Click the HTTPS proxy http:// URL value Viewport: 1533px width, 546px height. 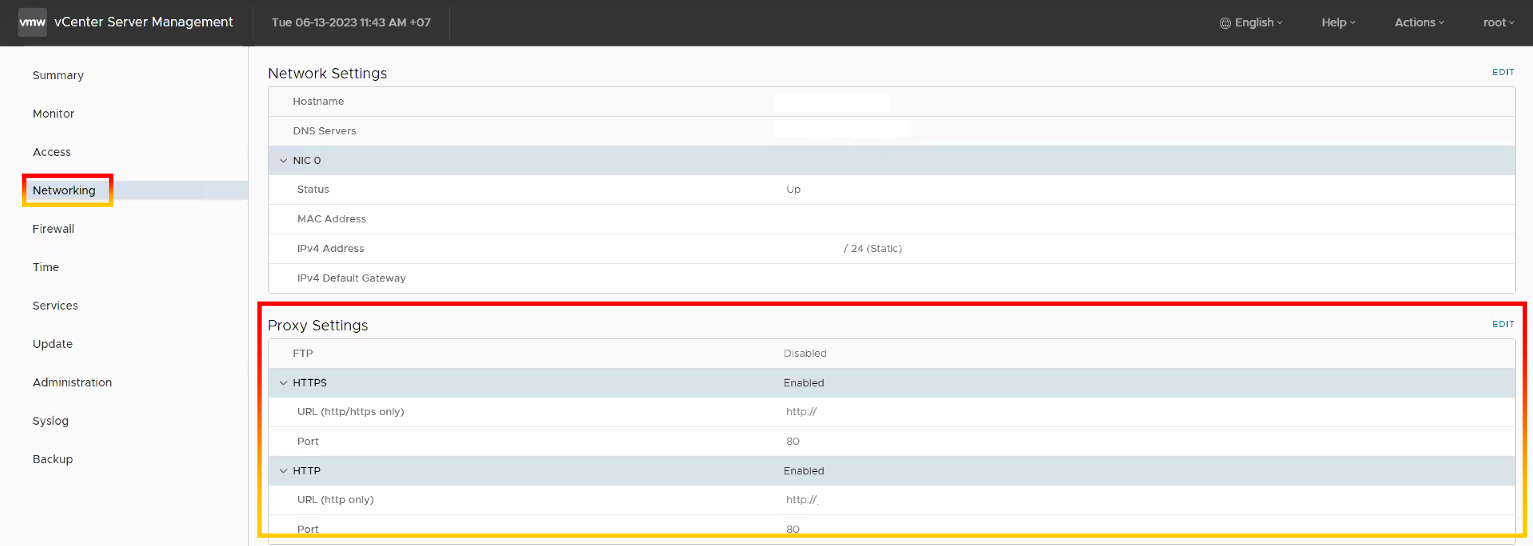click(x=802, y=412)
